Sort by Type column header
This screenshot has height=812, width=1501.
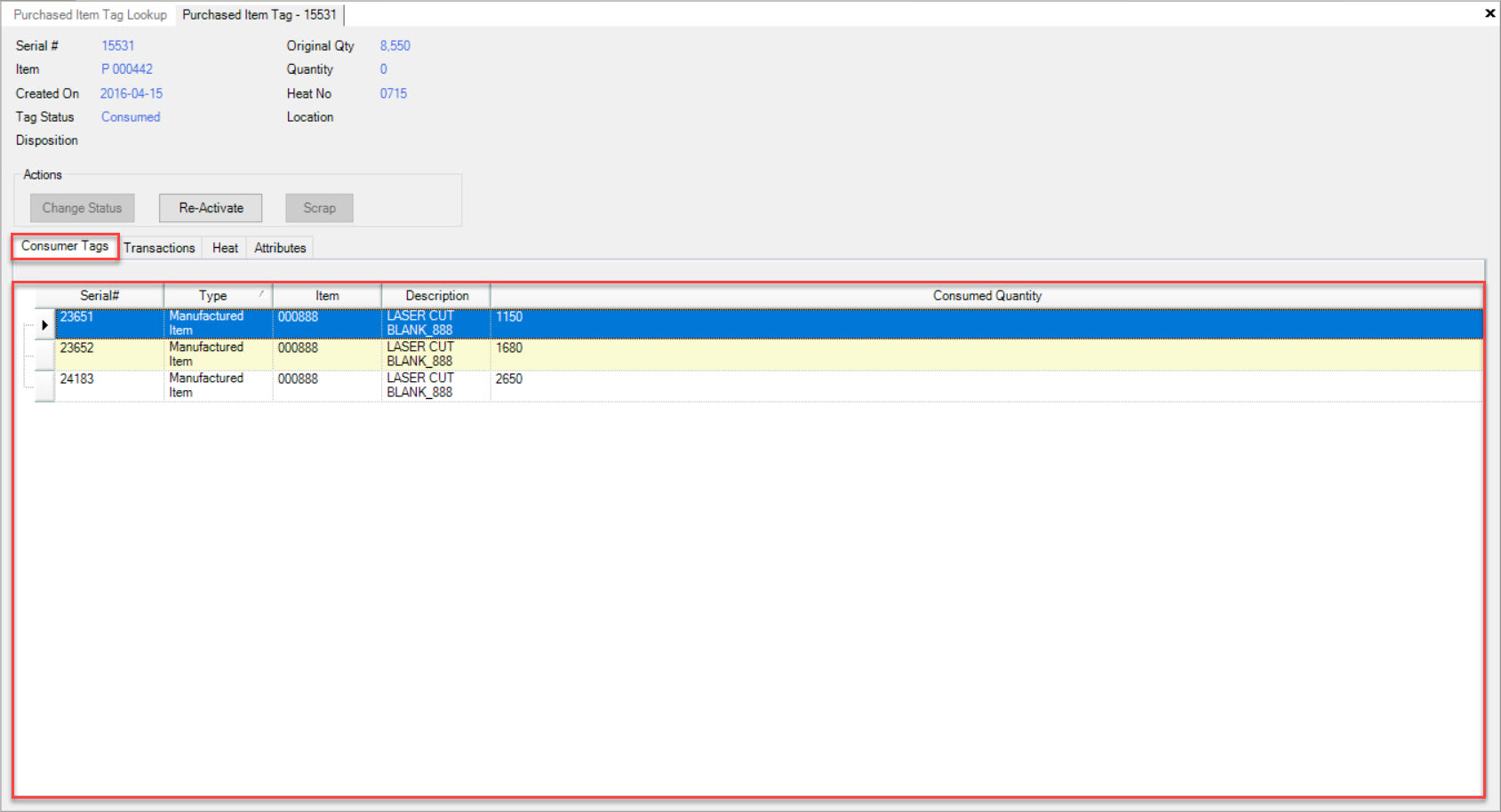[218, 296]
